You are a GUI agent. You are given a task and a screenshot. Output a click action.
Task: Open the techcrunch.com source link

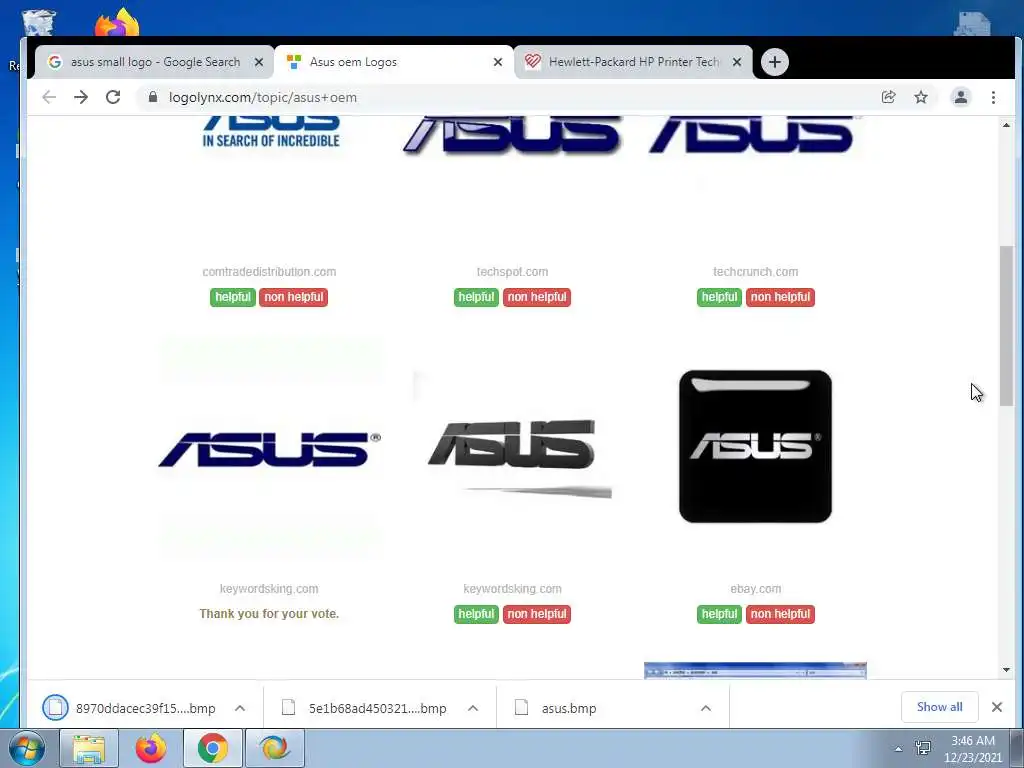point(756,272)
